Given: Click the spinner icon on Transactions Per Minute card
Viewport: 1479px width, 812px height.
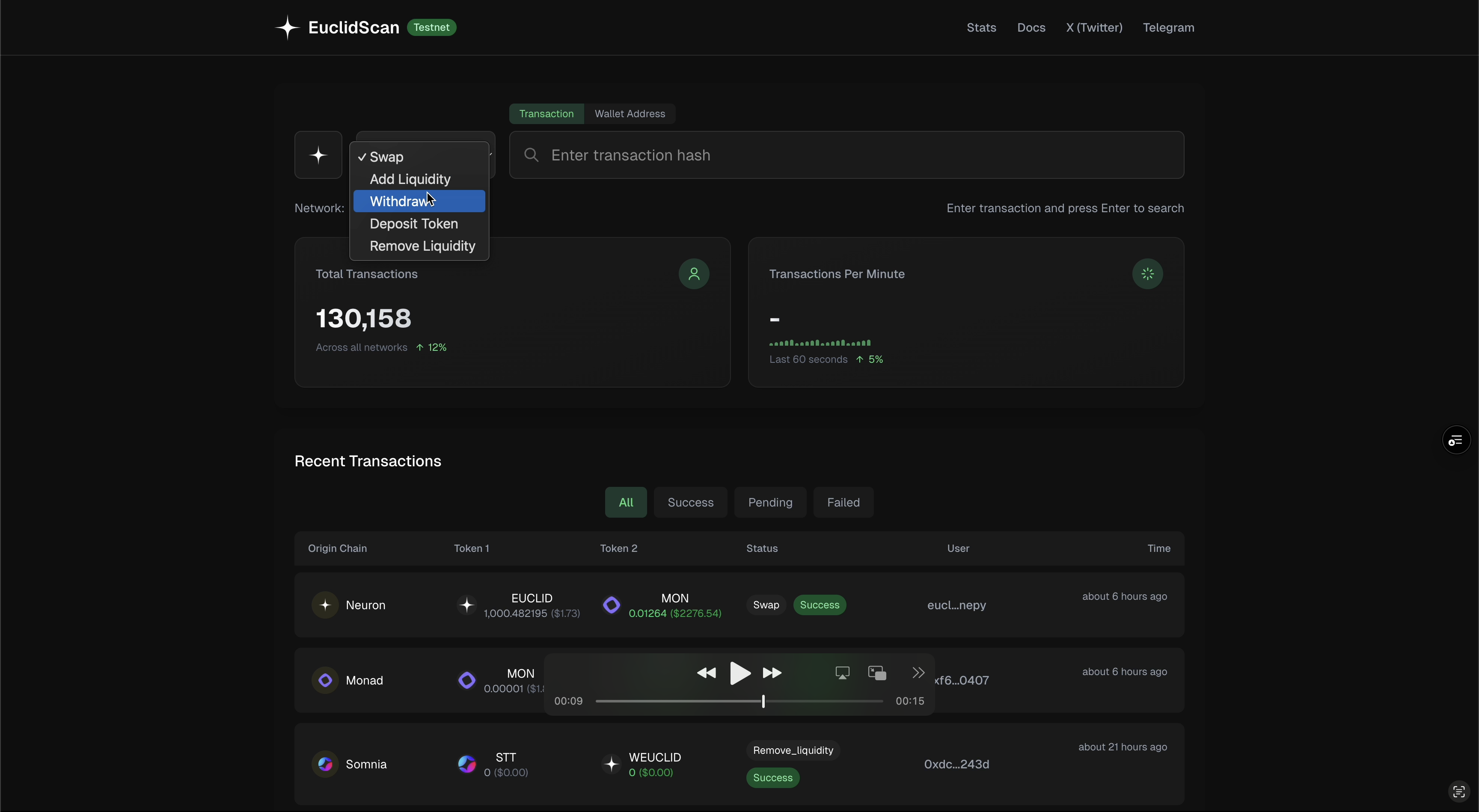Looking at the screenshot, I should (x=1148, y=274).
